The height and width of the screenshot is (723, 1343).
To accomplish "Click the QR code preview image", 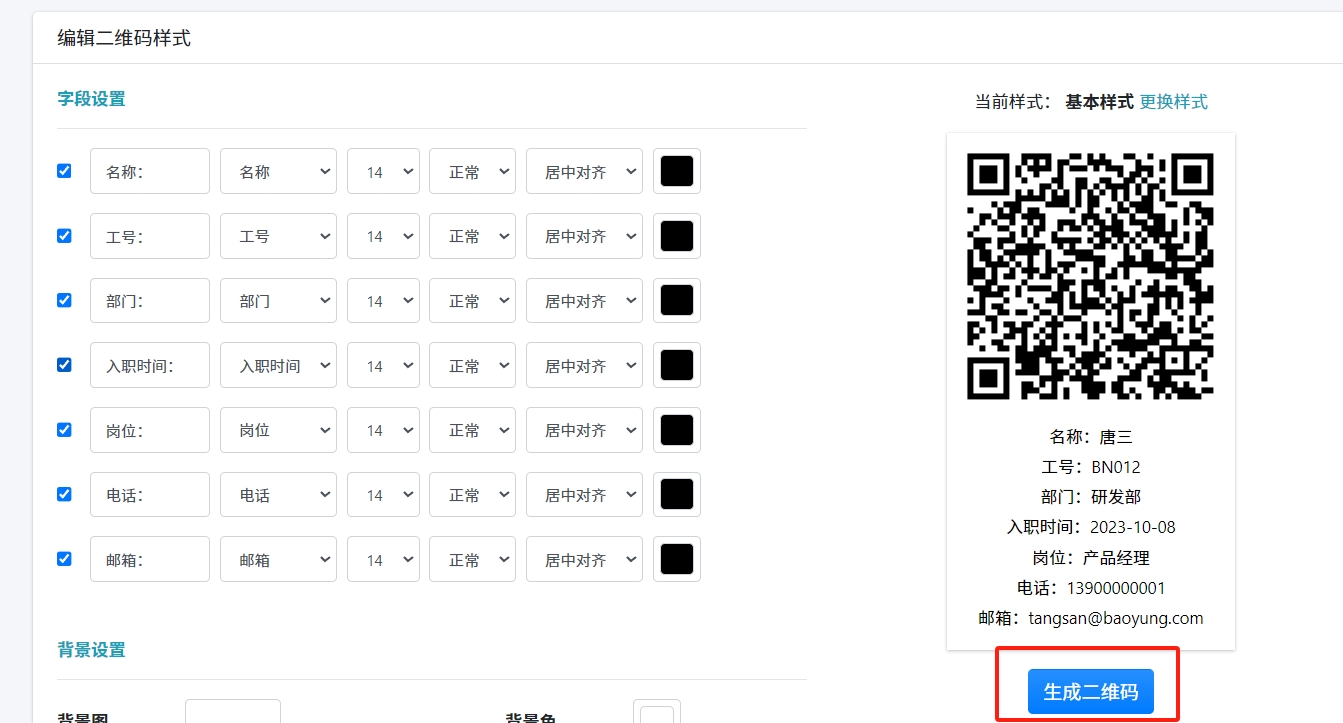I will coord(1090,276).
